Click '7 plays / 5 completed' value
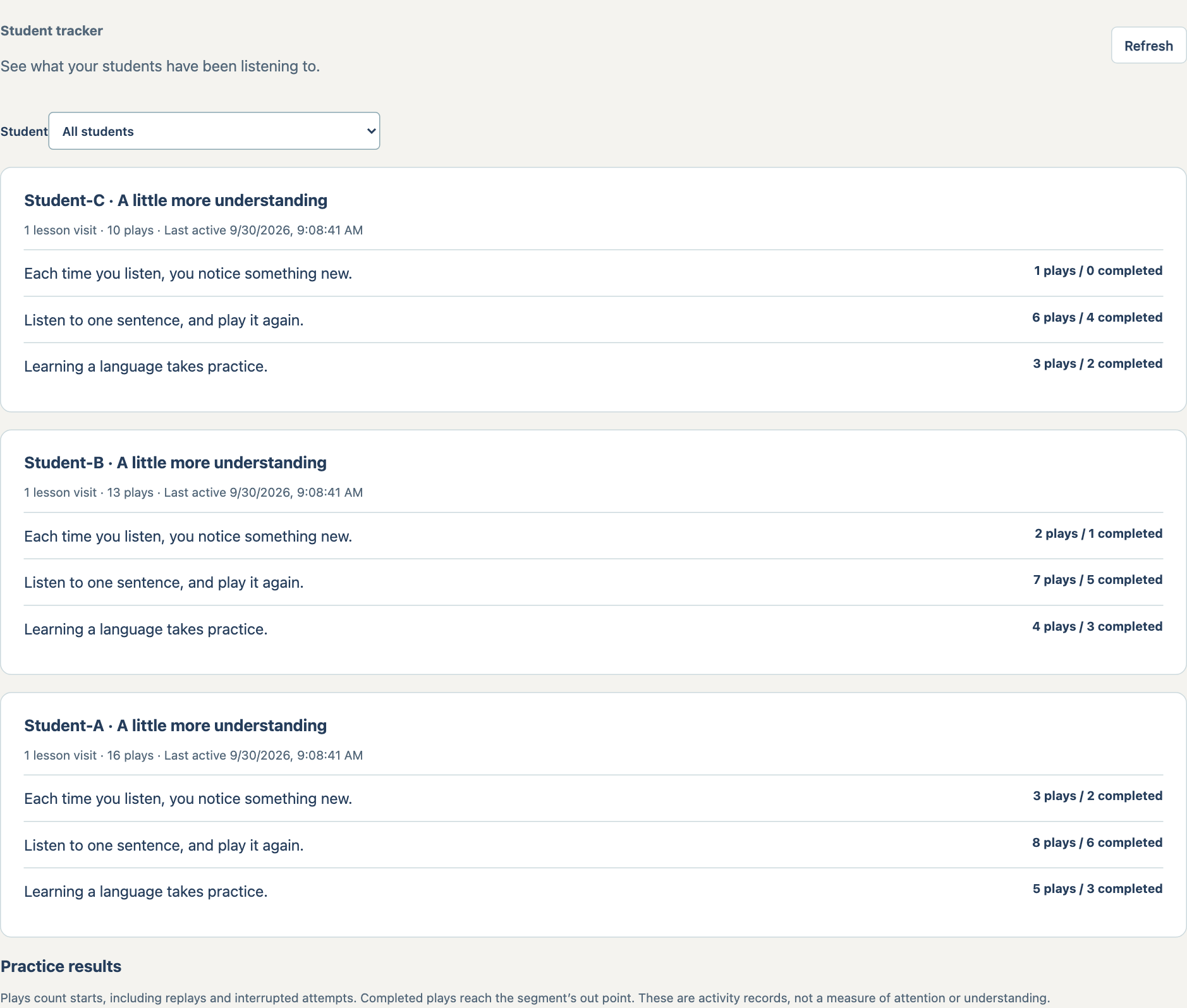Screen dimensions: 1187x1008 click(x=1097, y=580)
